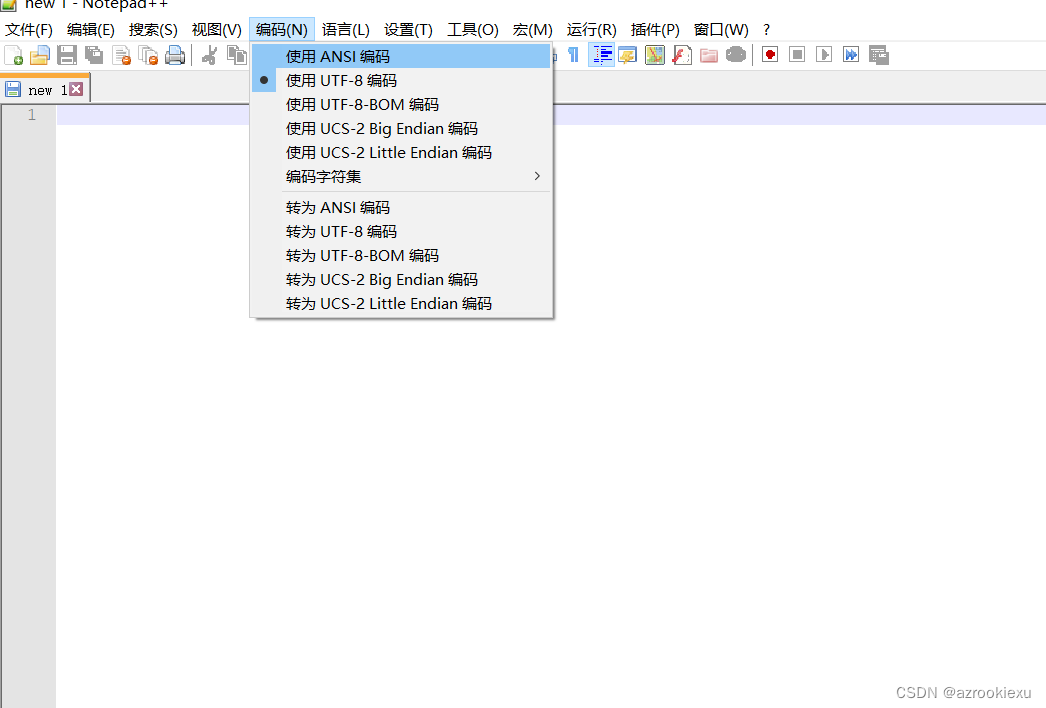This screenshot has height=708, width=1046.
Task: Start macro recording with red dot icon
Action: pyautogui.click(x=770, y=55)
